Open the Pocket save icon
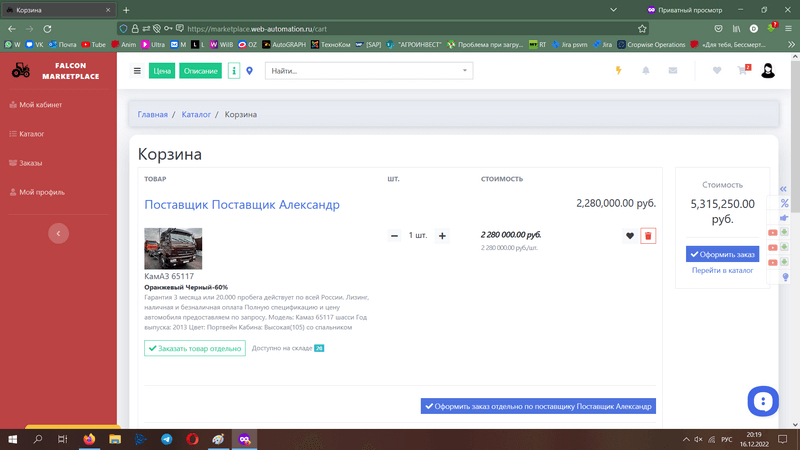 [x=718, y=29]
